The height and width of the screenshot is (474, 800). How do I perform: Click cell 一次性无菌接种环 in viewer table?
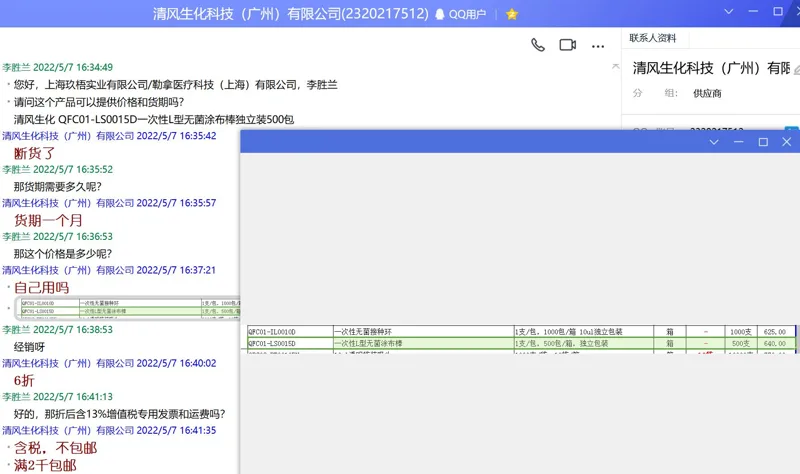point(423,332)
